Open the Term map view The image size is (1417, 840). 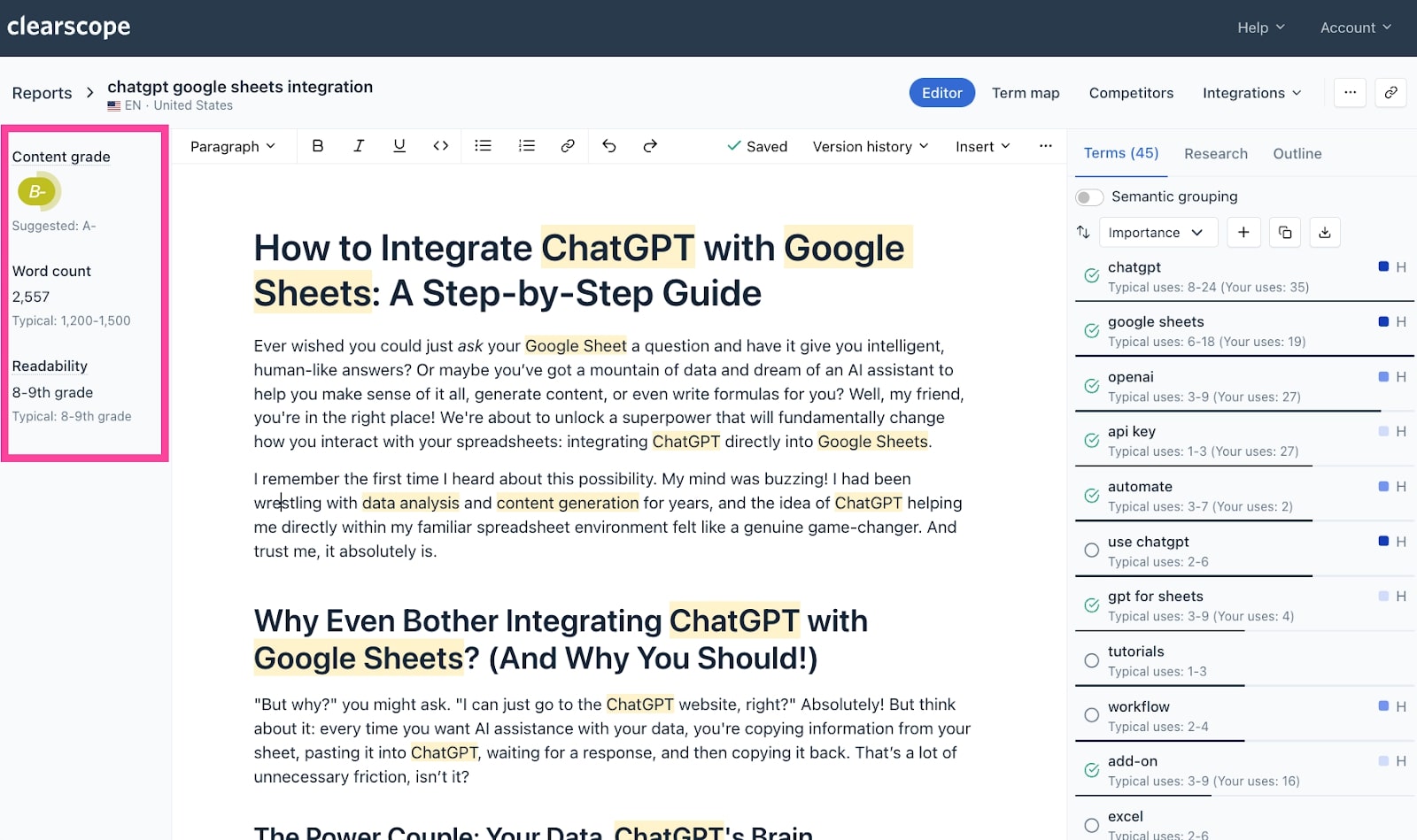point(1026,93)
